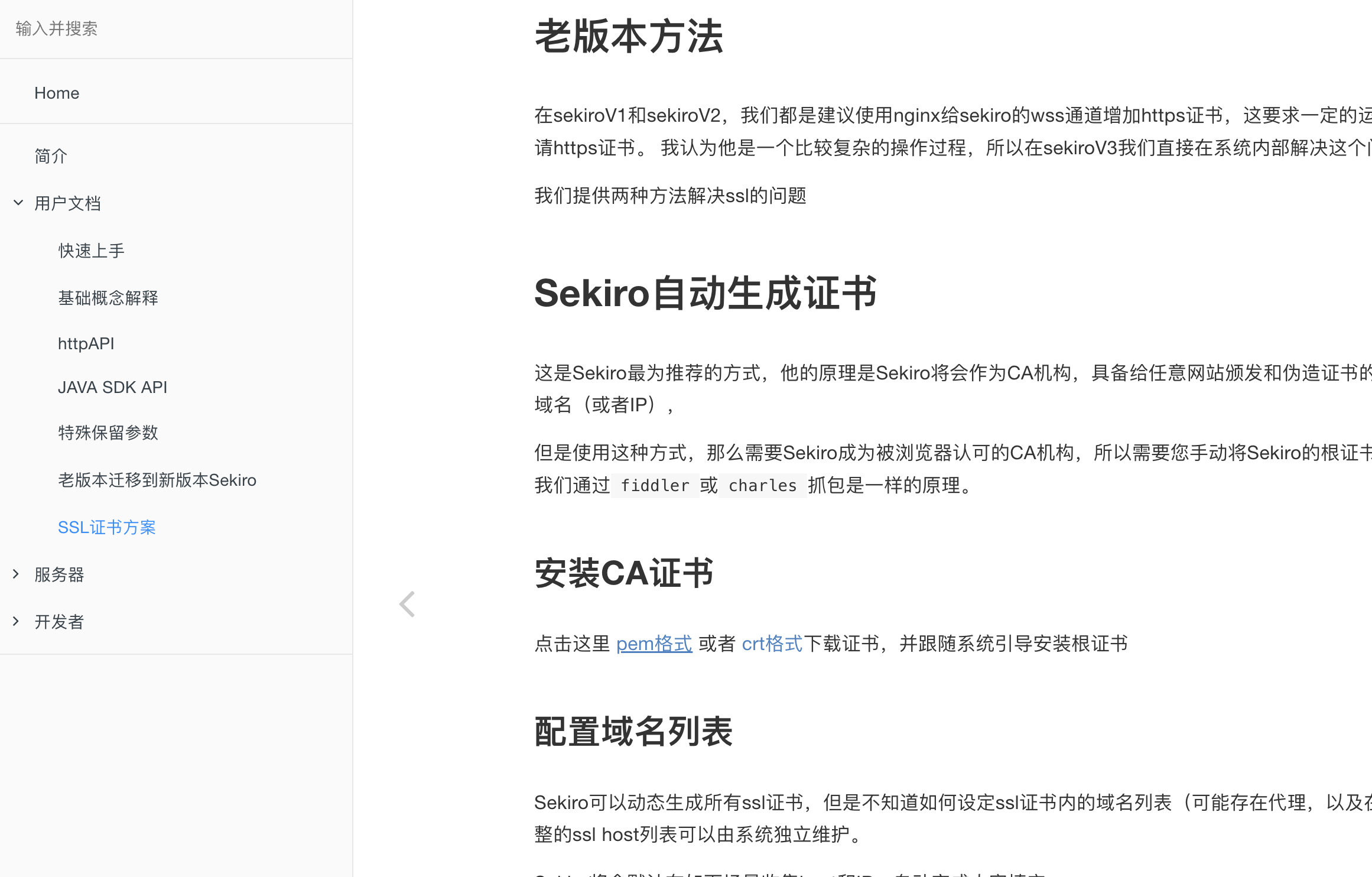
Task: Open the 简介 page
Action: click(x=51, y=156)
